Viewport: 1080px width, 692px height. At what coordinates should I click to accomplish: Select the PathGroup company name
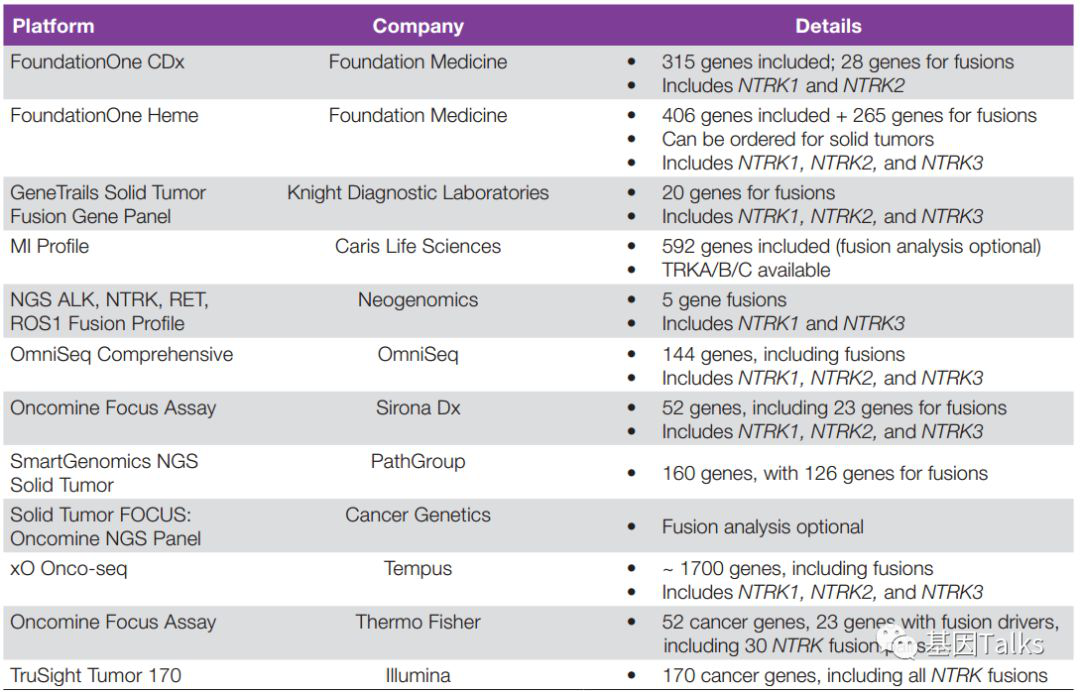[418, 462]
